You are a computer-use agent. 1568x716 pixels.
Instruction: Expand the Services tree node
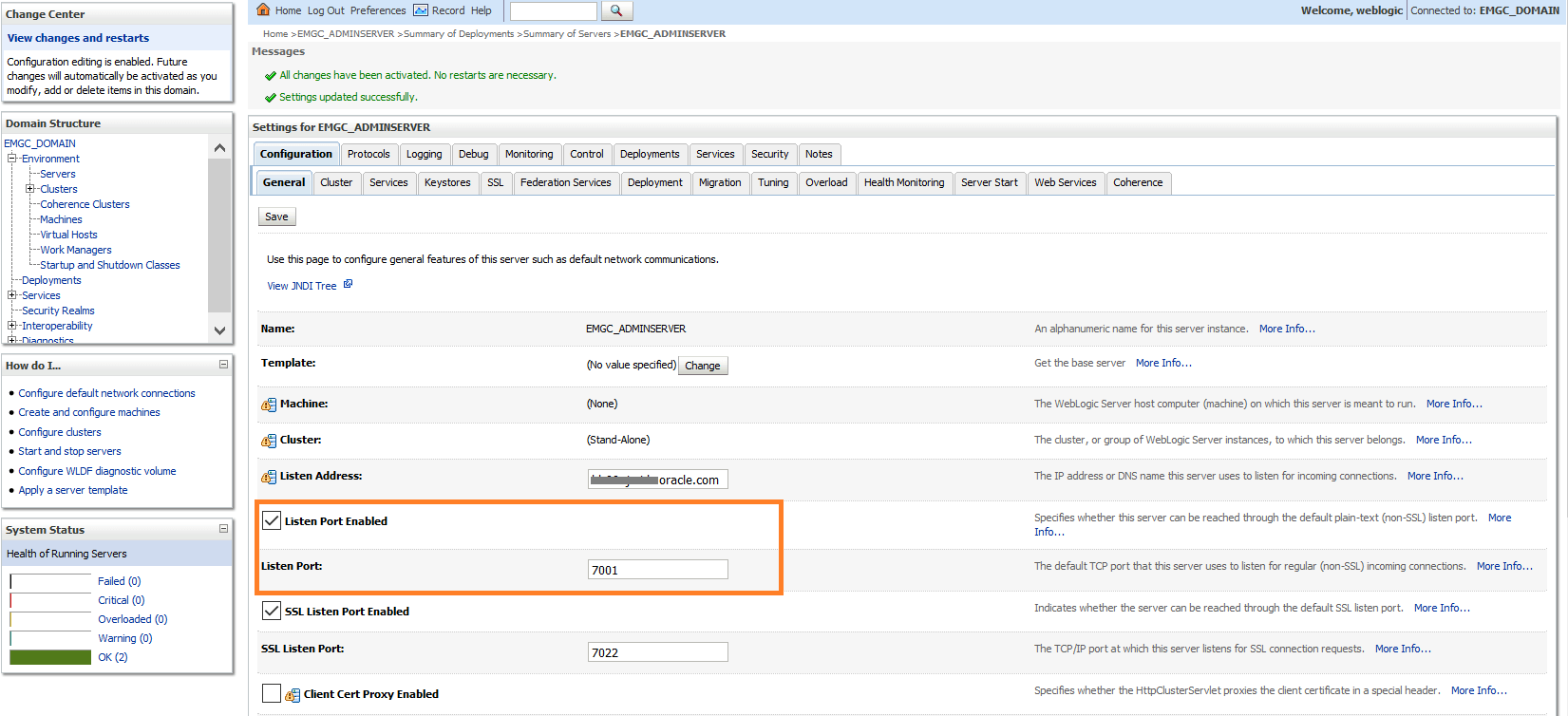[x=13, y=295]
